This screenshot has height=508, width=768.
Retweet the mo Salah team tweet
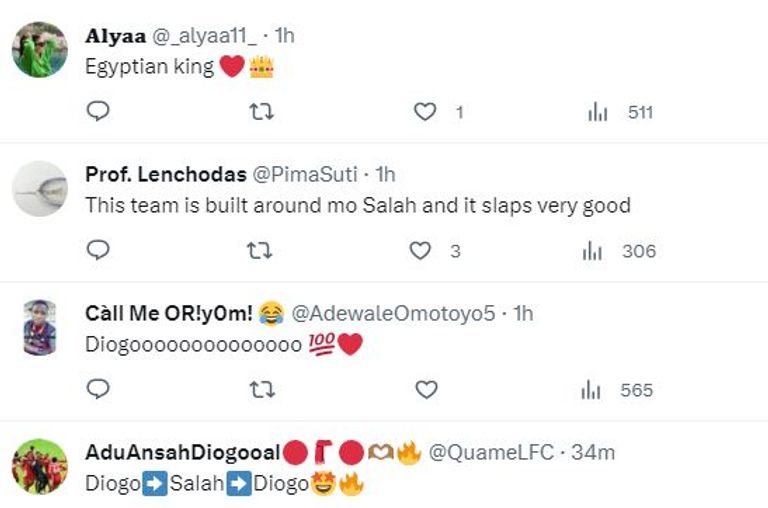click(260, 250)
